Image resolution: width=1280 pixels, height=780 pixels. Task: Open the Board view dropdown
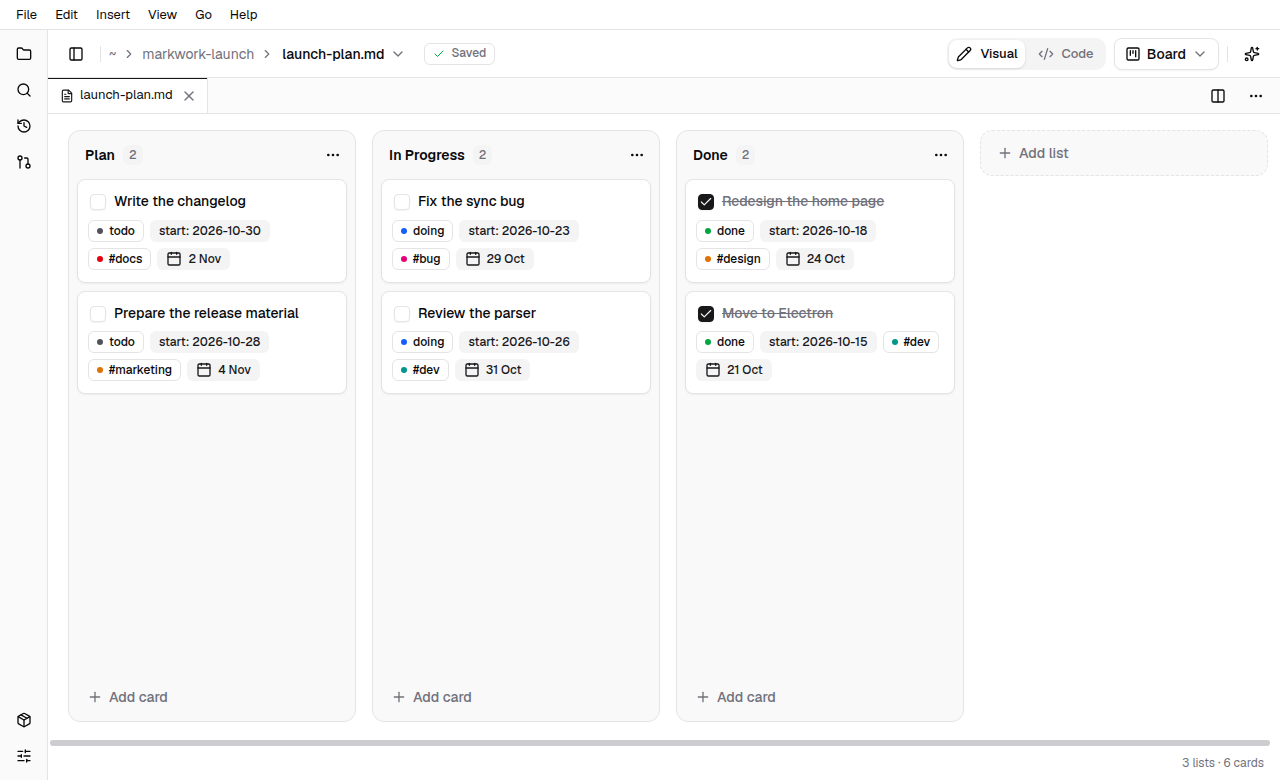coord(1166,54)
